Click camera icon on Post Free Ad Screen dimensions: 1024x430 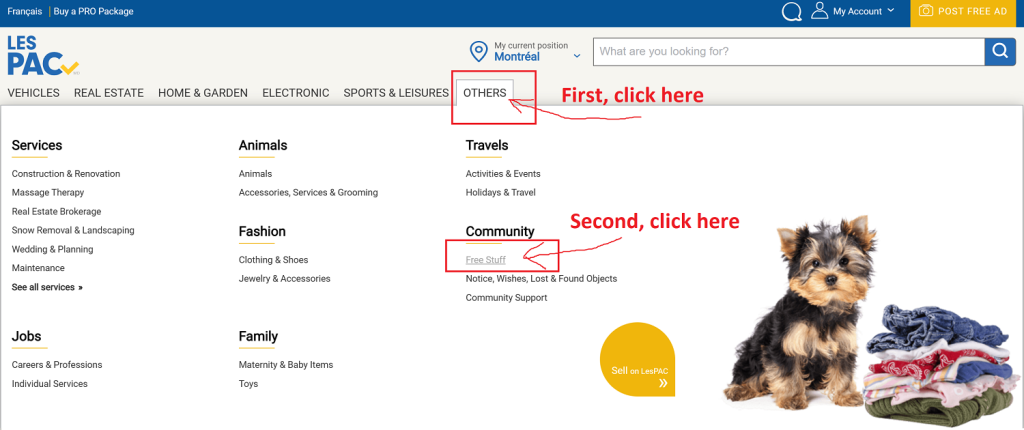pos(925,11)
